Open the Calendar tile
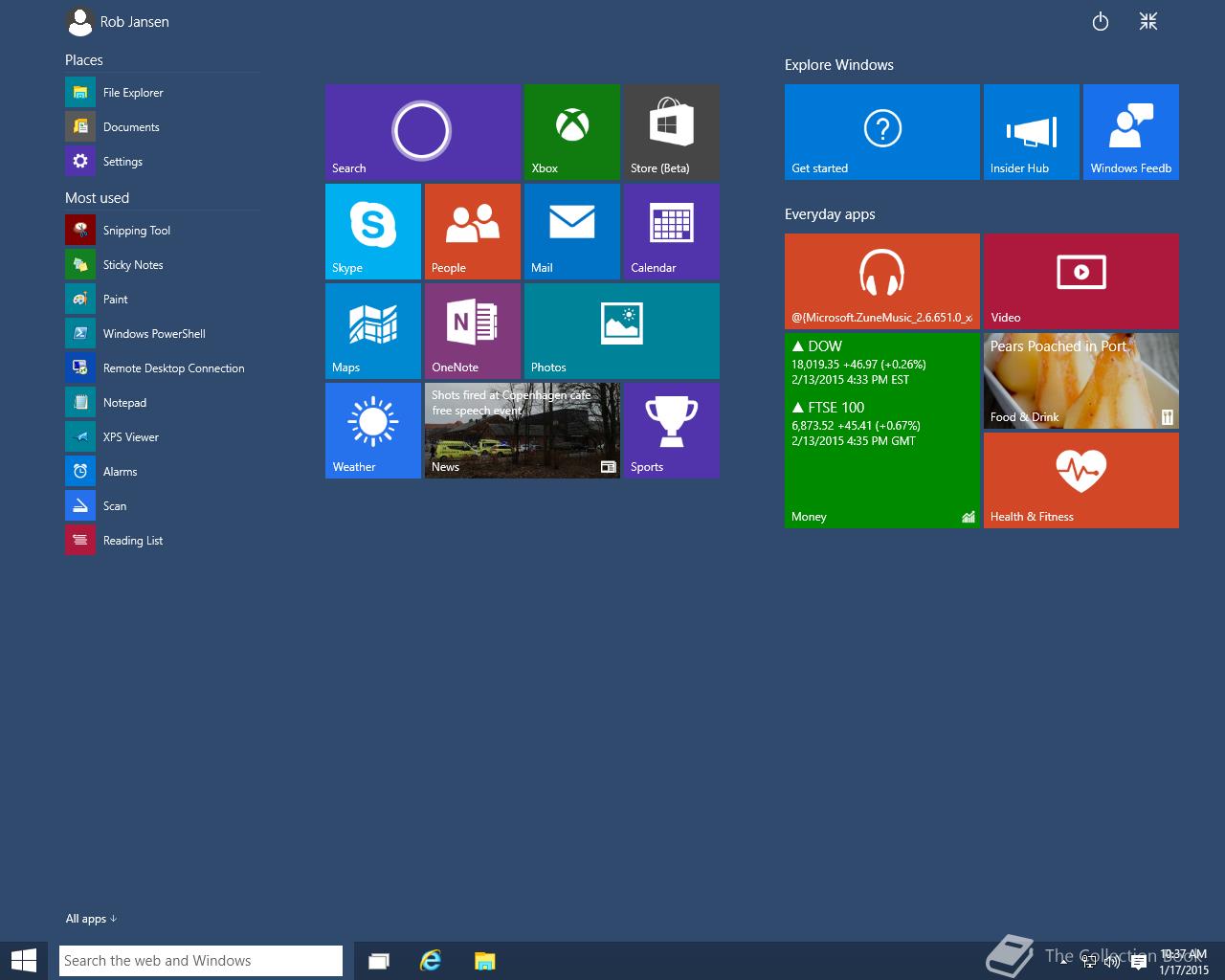This screenshot has width=1225, height=980. tap(672, 232)
